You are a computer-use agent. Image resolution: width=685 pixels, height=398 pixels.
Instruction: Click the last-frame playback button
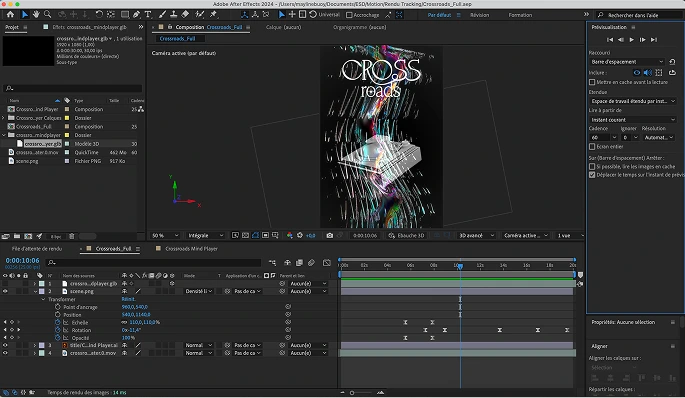654,40
